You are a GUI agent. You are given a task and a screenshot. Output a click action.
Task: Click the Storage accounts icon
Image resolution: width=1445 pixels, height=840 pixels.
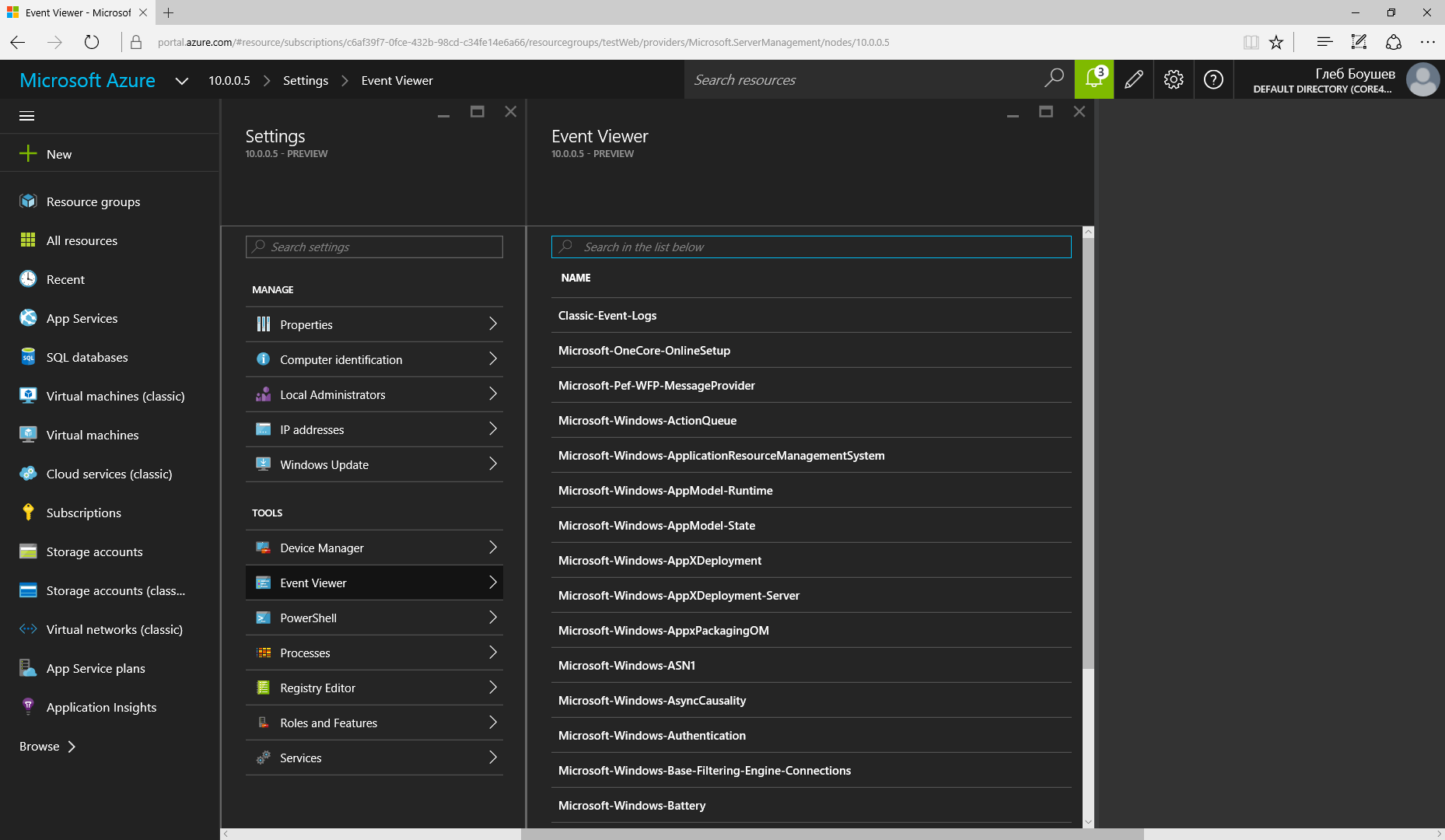point(28,551)
